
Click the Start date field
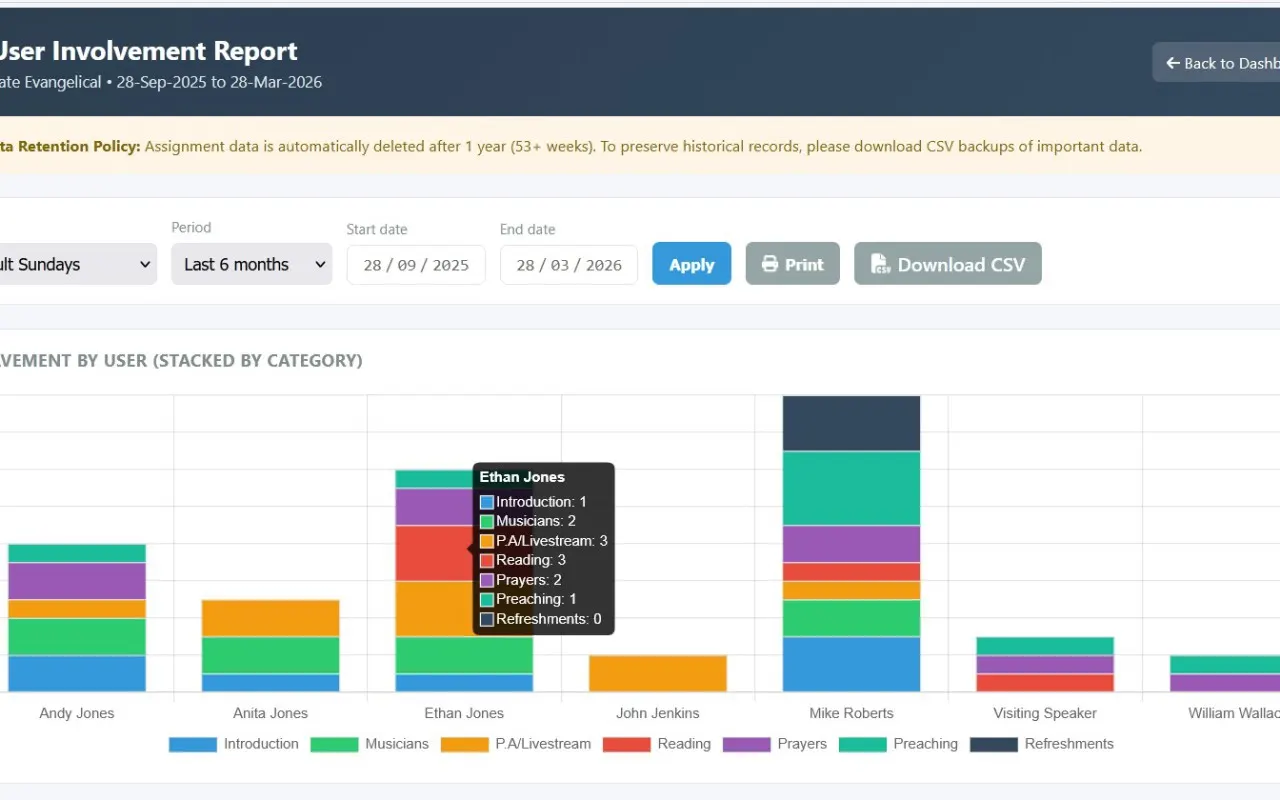coord(416,265)
